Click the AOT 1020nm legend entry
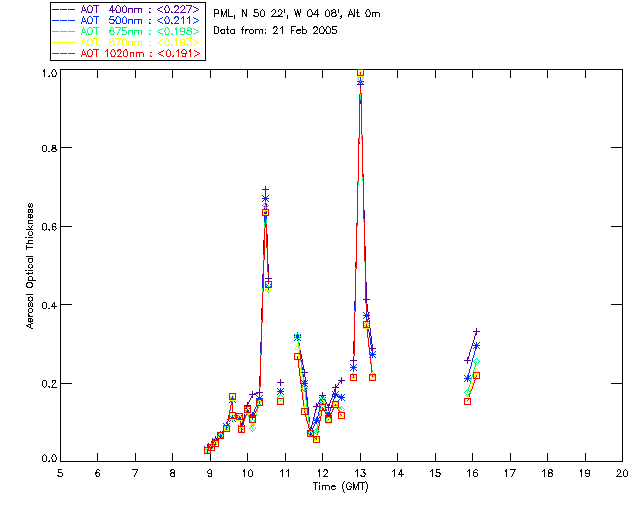 click(127, 53)
